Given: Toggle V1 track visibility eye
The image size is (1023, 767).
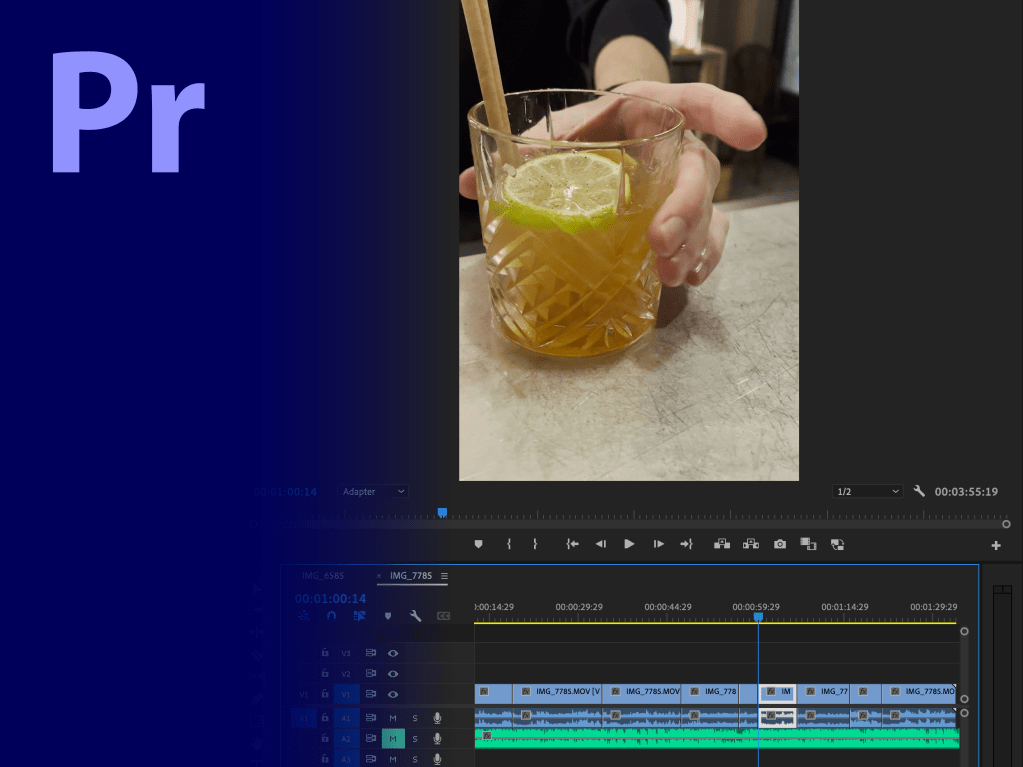Looking at the screenshot, I should [x=393, y=694].
